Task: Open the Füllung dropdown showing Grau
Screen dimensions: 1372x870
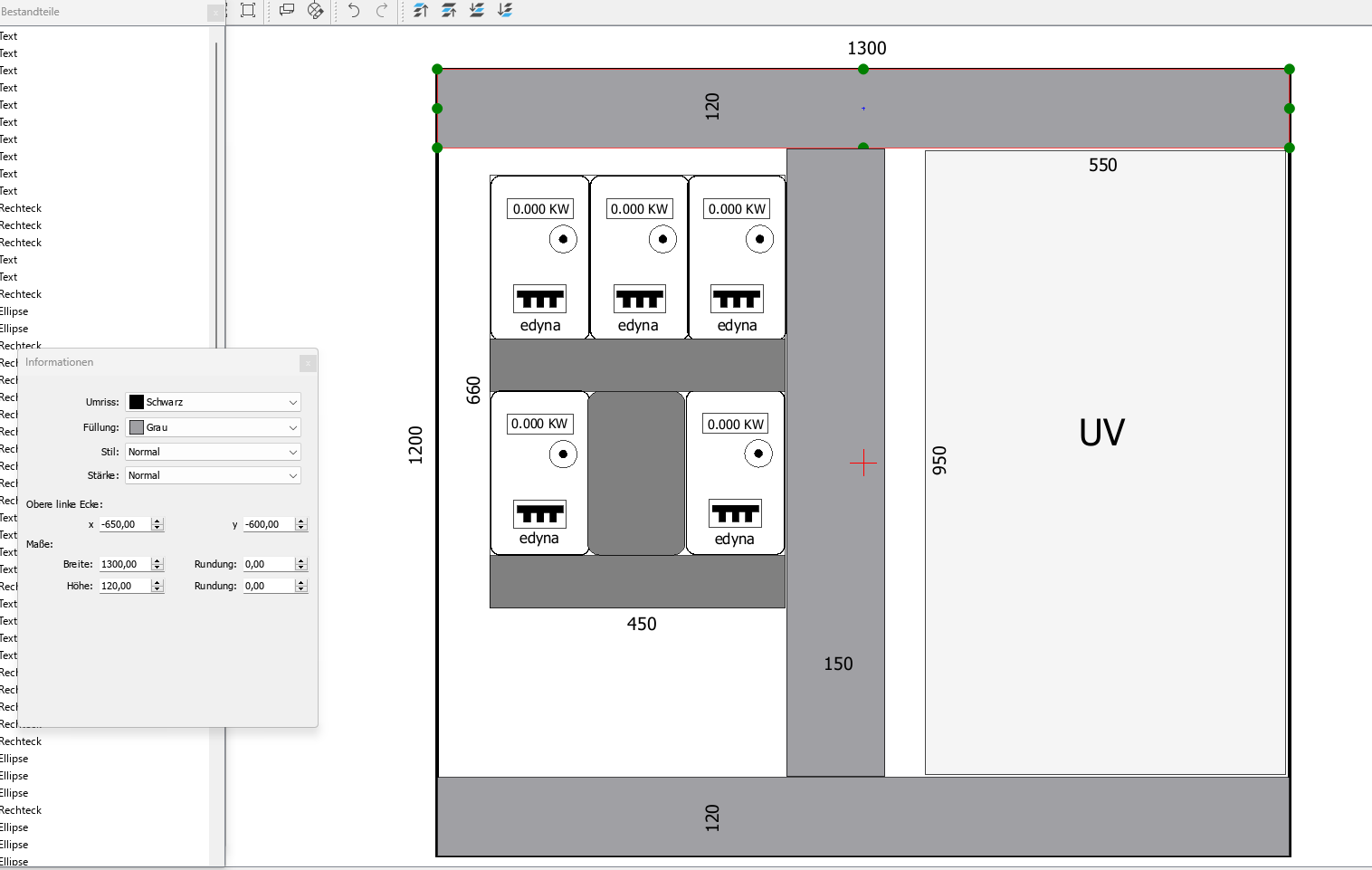Action: click(x=213, y=427)
